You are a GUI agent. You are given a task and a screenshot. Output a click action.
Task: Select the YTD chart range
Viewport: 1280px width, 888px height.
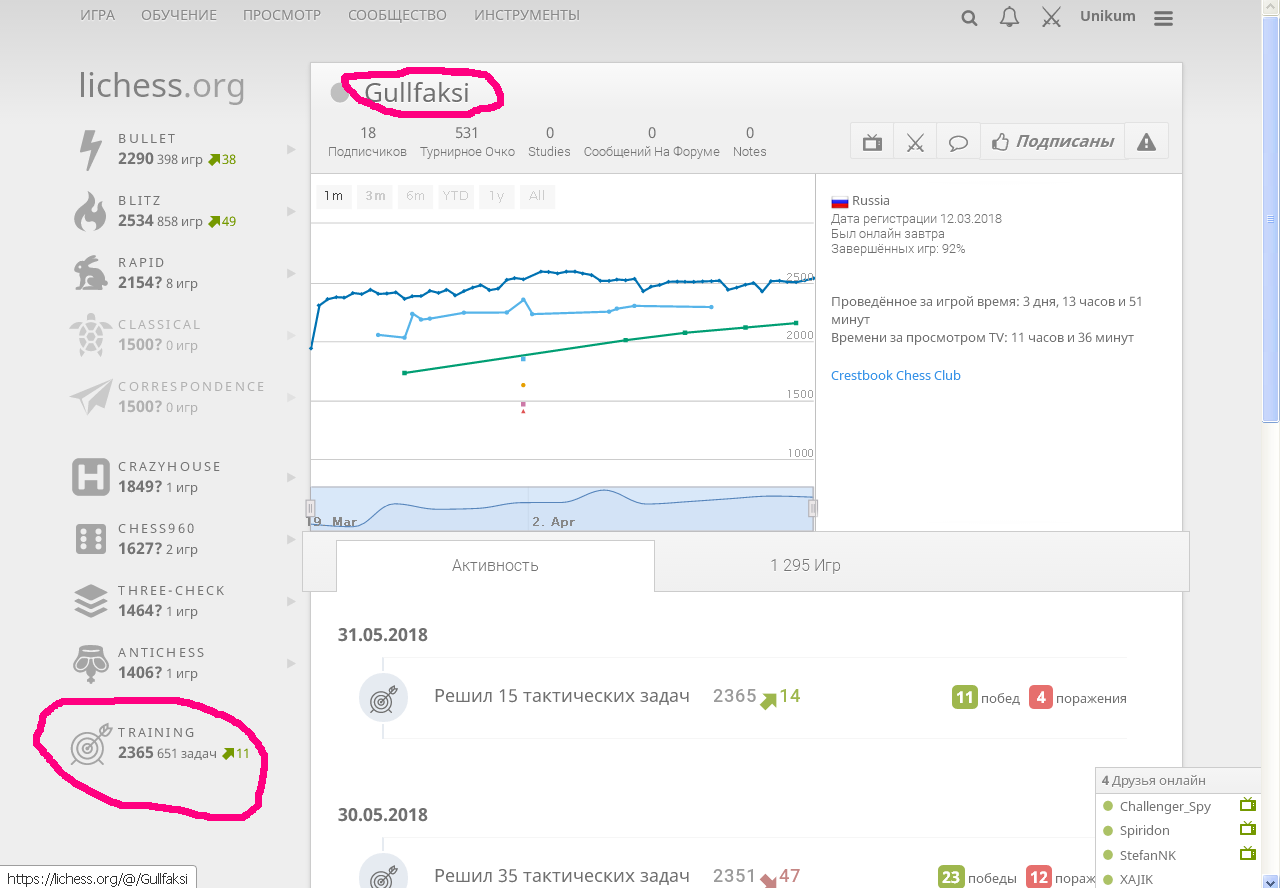coord(455,196)
